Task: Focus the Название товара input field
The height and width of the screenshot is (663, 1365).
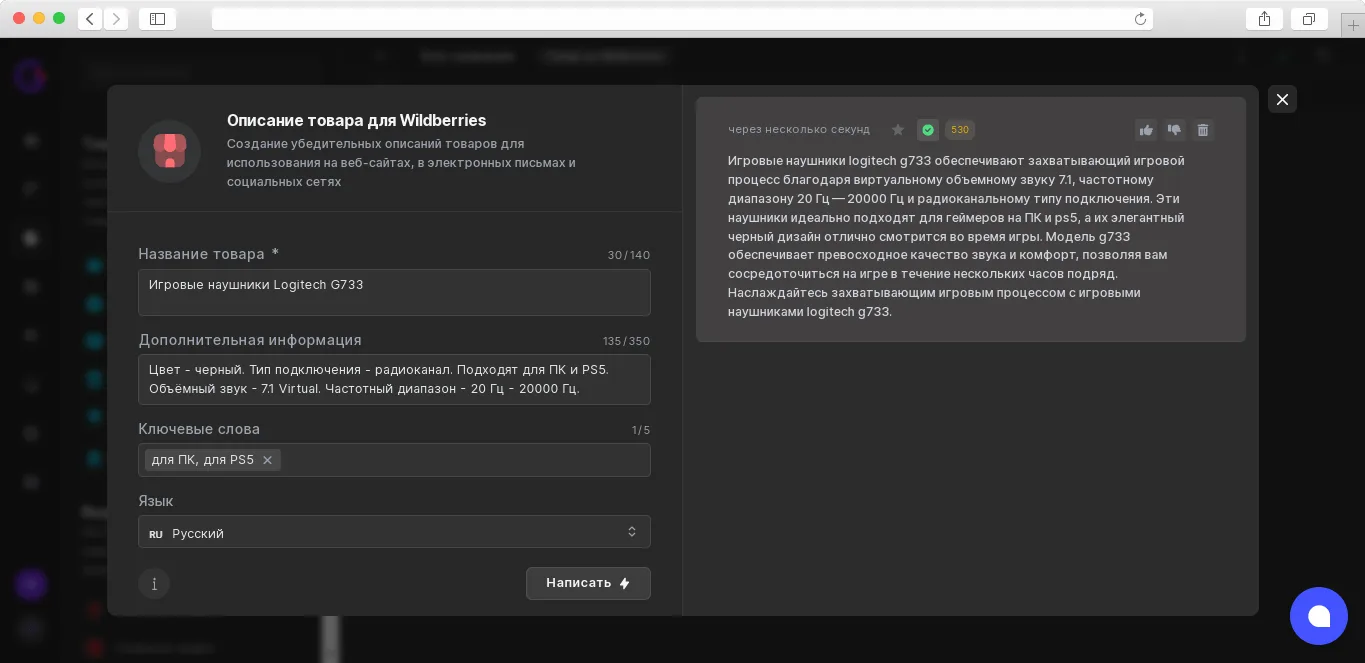Action: (394, 292)
